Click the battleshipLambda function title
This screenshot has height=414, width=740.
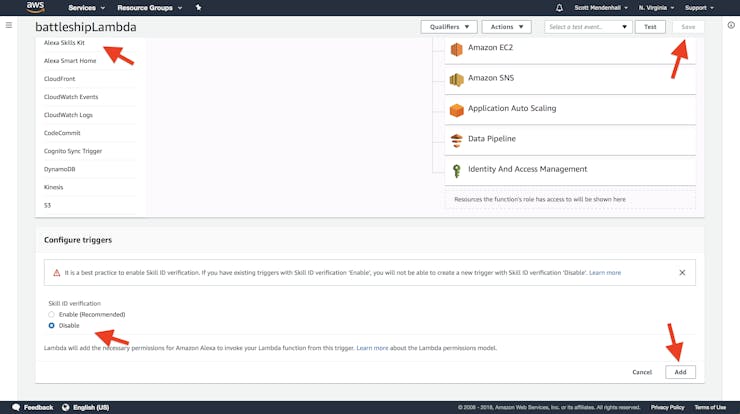pyautogui.click(x=86, y=27)
